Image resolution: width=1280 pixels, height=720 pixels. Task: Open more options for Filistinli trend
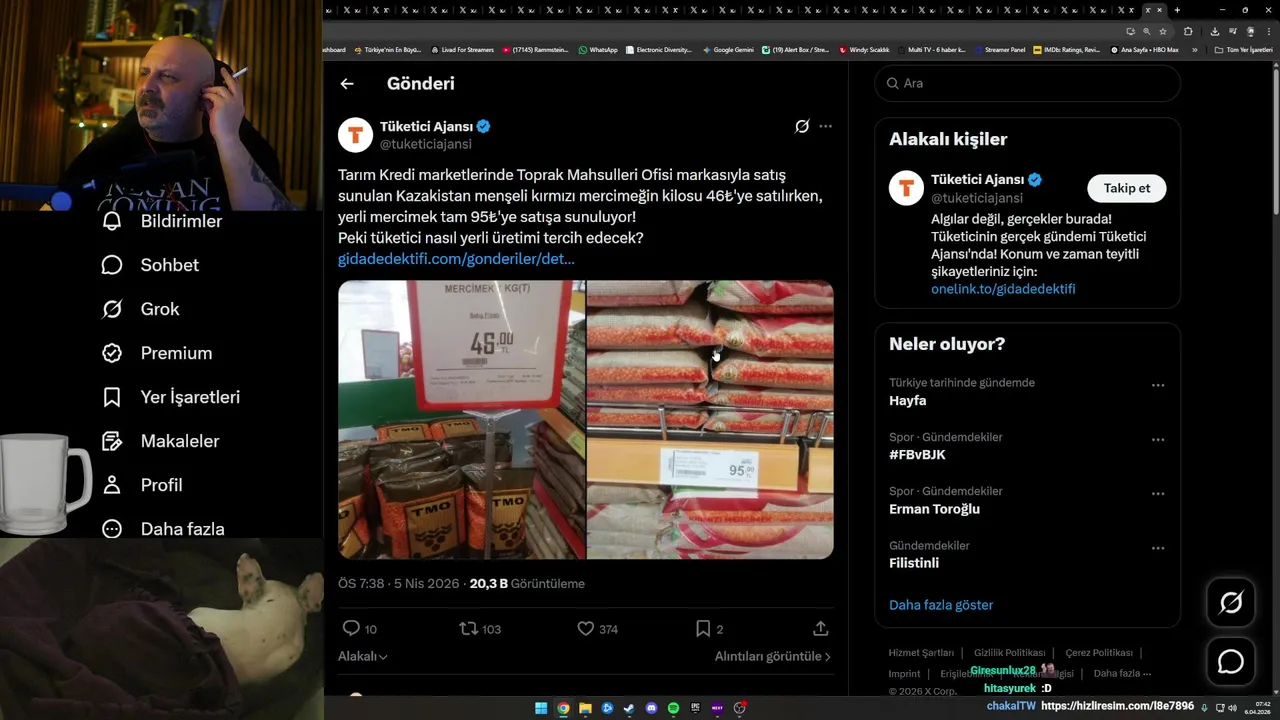click(1157, 548)
